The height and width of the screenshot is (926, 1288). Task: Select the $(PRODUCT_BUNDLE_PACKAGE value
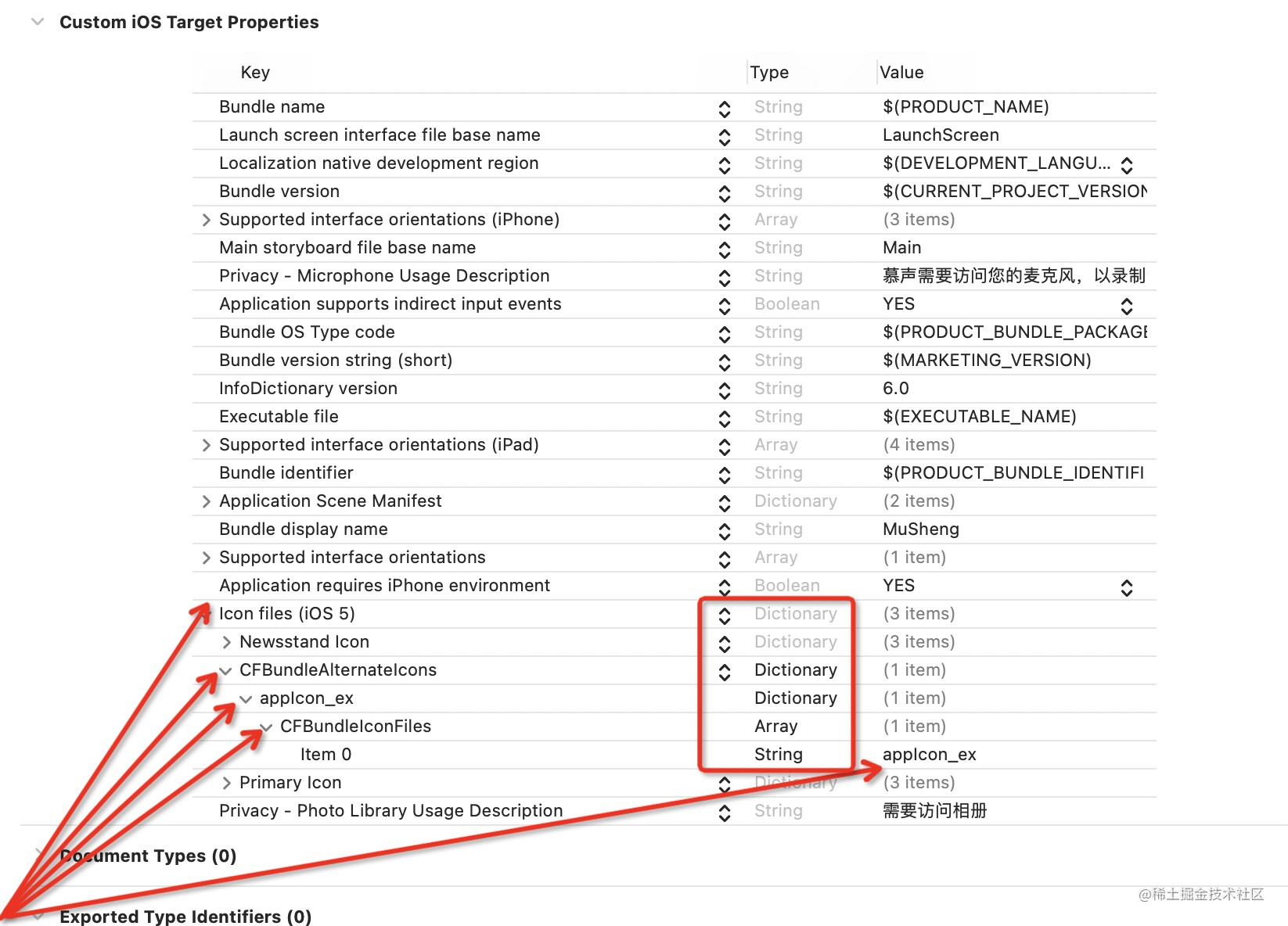[x=1015, y=332]
